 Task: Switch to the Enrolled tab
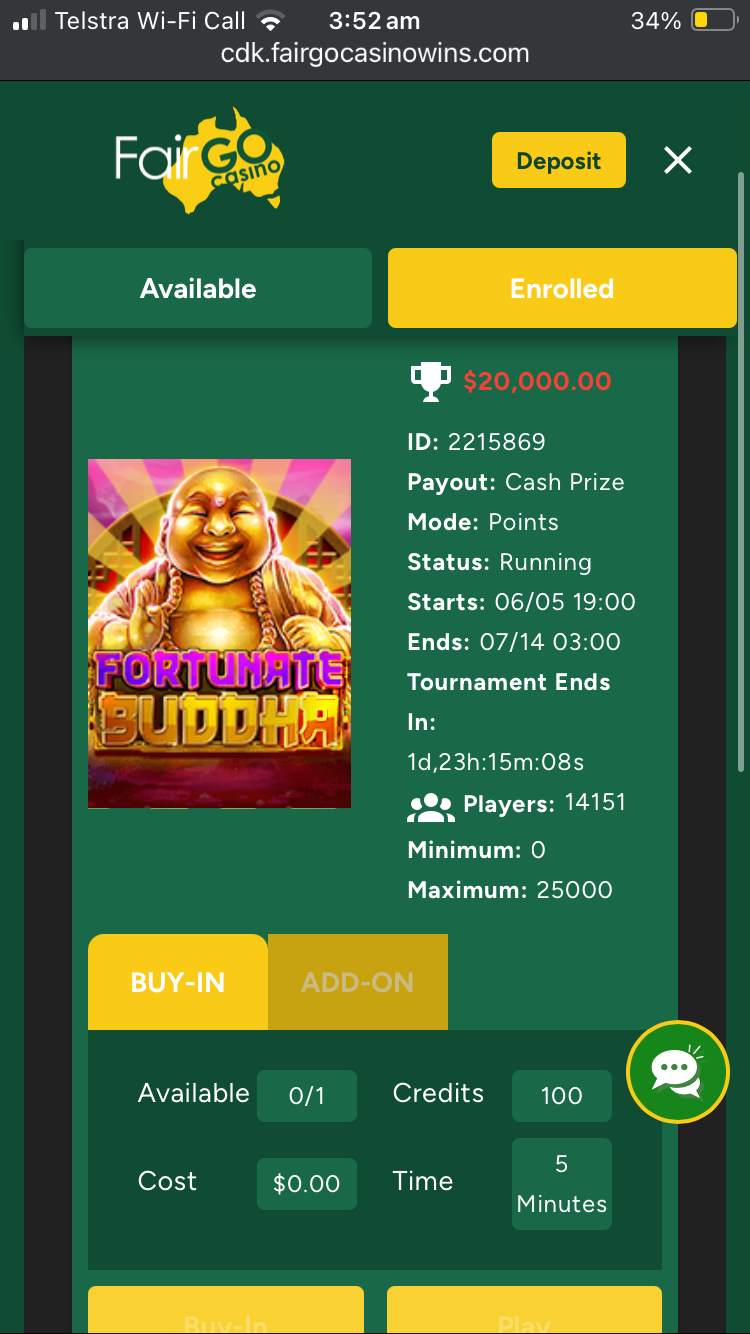tap(562, 288)
